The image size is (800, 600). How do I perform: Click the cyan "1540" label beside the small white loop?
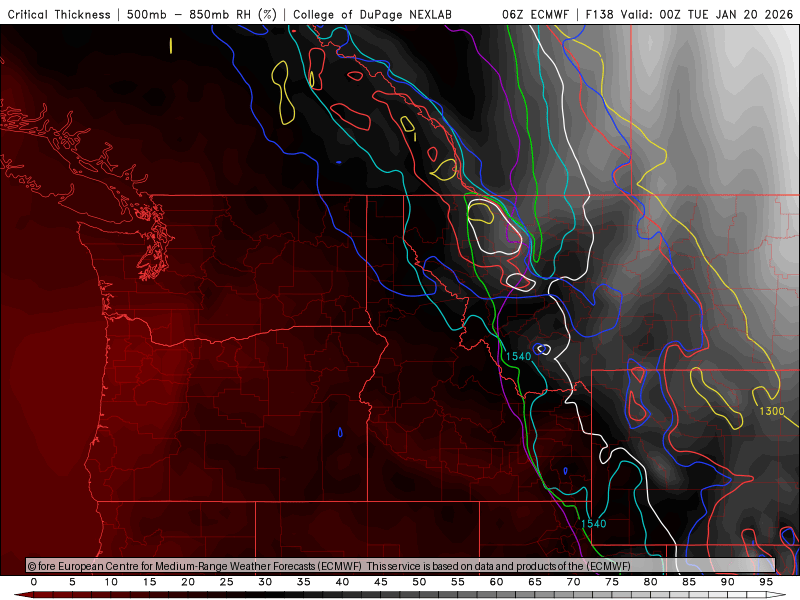point(518,357)
